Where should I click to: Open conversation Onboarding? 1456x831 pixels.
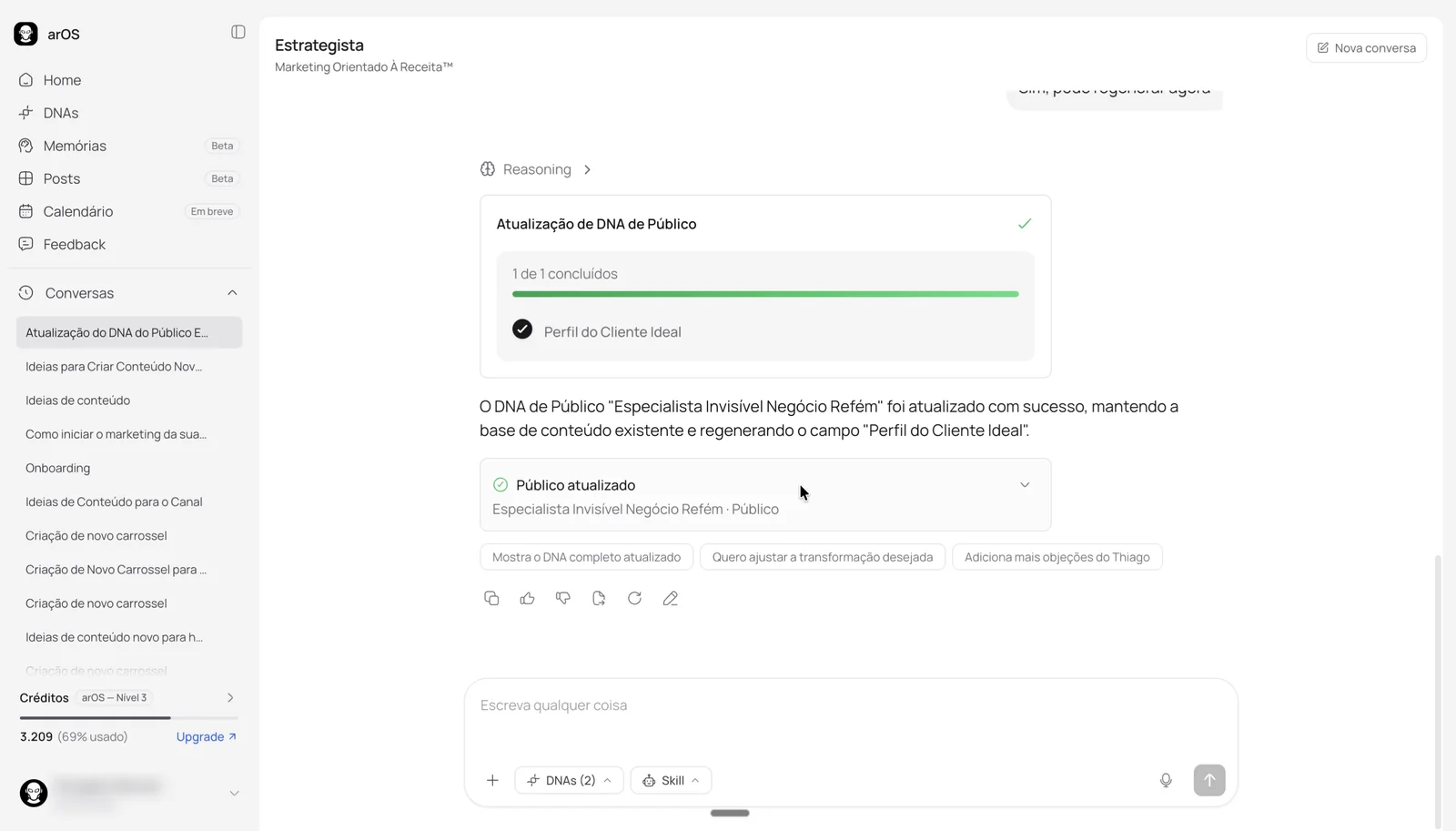[x=129, y=468]
